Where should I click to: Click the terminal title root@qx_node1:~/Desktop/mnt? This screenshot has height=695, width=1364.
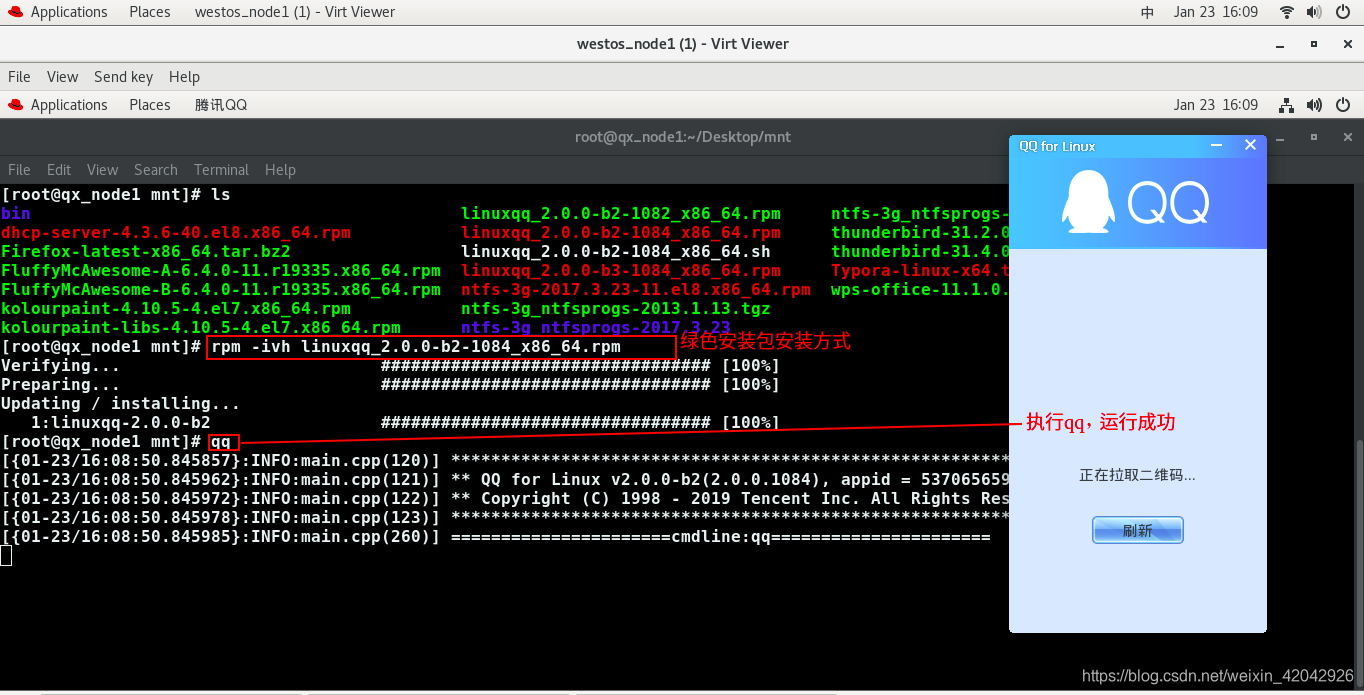683,136
